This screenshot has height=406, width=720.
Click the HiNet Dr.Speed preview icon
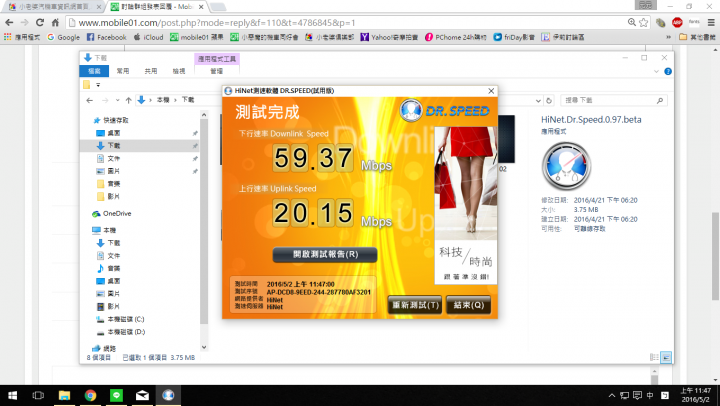coord(566,166)
